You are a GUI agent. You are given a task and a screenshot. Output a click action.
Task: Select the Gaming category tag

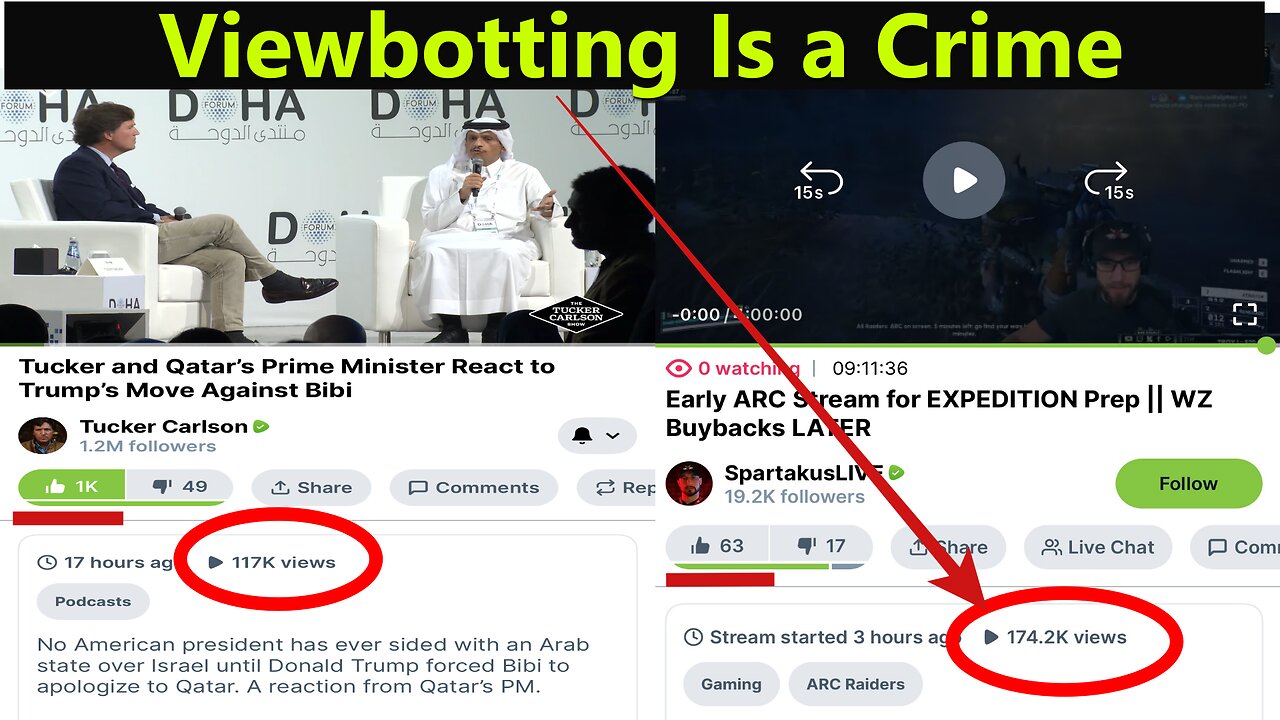tap(731, 684)
